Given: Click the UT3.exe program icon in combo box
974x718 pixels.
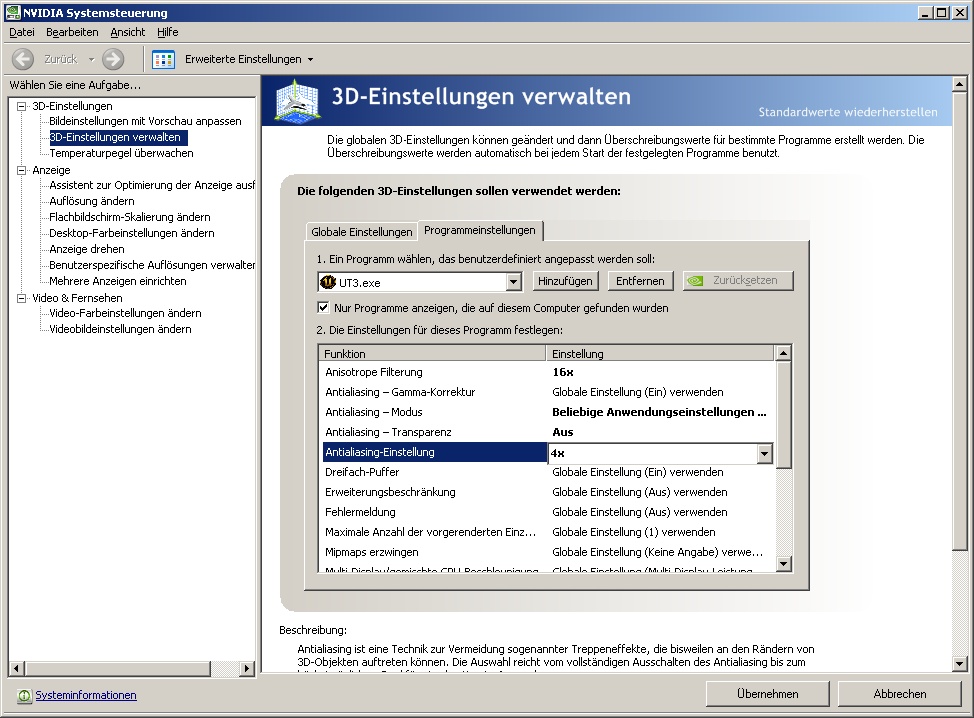Looking at the screenshot, I should tap(328, 283).
